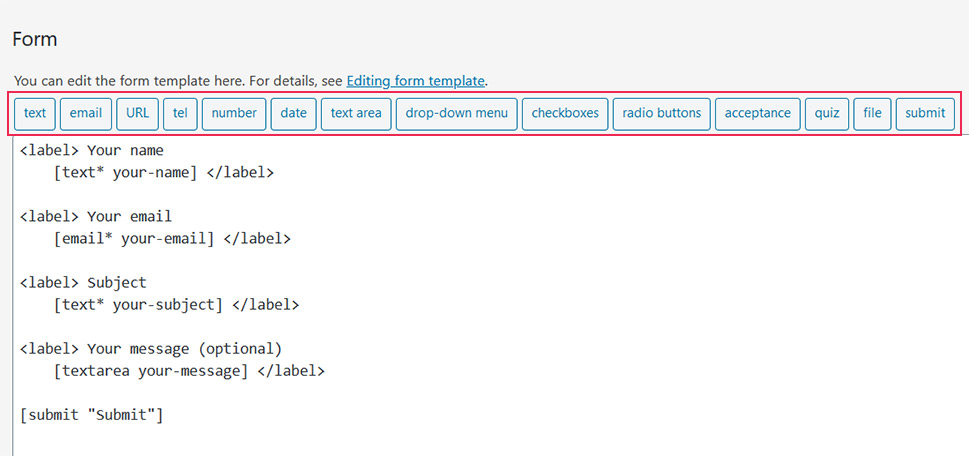Viewport: 969px width, 456px height.
Task: Click the '[email* your-email]' line
Action: 172,239
